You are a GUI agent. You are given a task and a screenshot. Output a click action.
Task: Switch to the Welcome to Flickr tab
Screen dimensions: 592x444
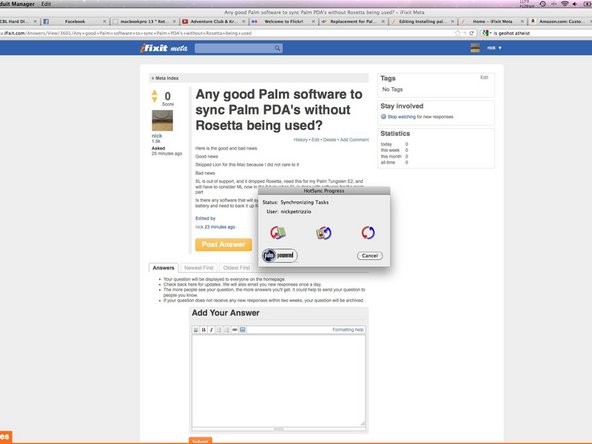[283, 22]
